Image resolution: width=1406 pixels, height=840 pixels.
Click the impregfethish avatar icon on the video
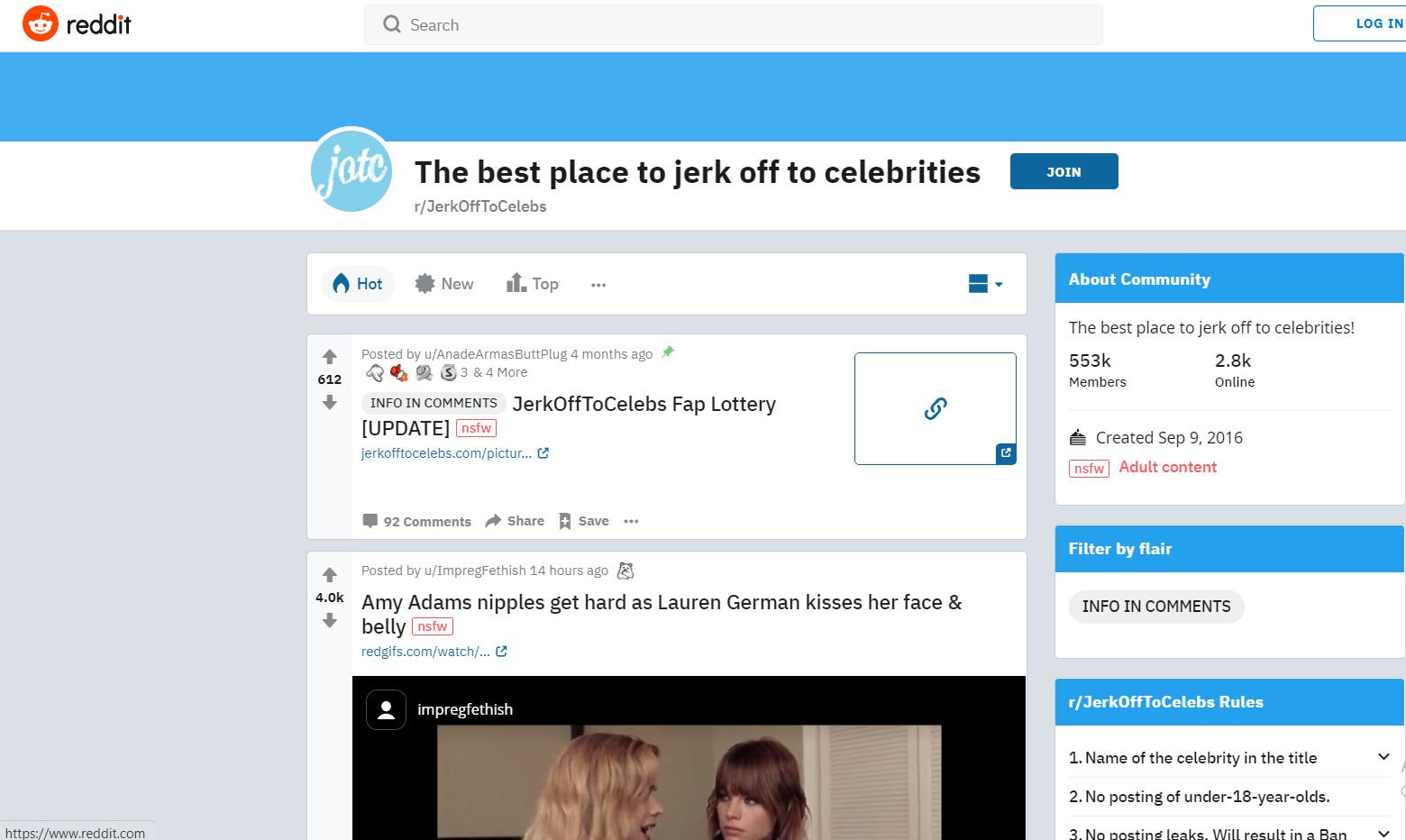(x=386, y=710)
